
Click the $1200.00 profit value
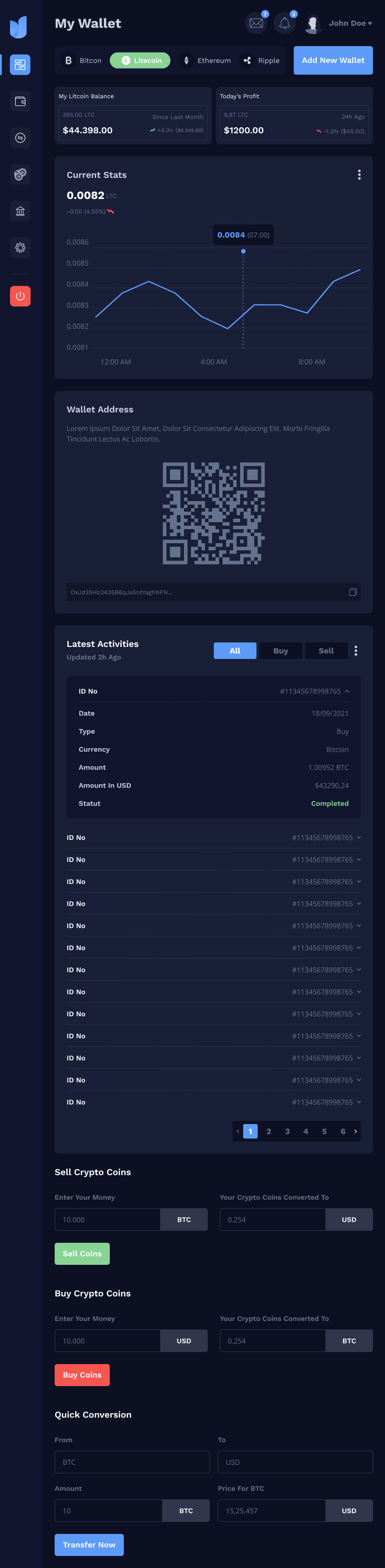click(x=244, y=130)
